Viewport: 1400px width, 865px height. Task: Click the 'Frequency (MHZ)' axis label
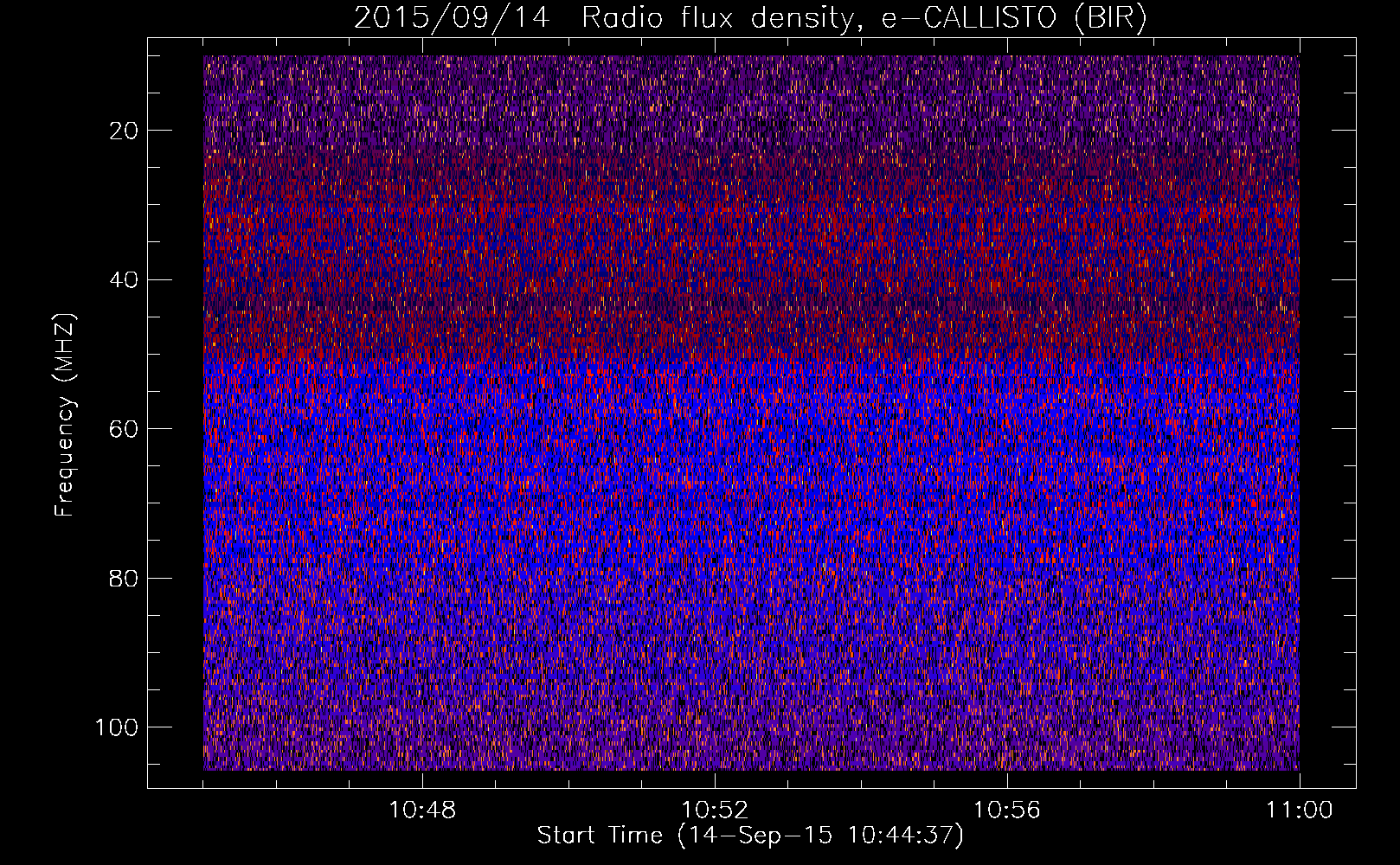65,415
